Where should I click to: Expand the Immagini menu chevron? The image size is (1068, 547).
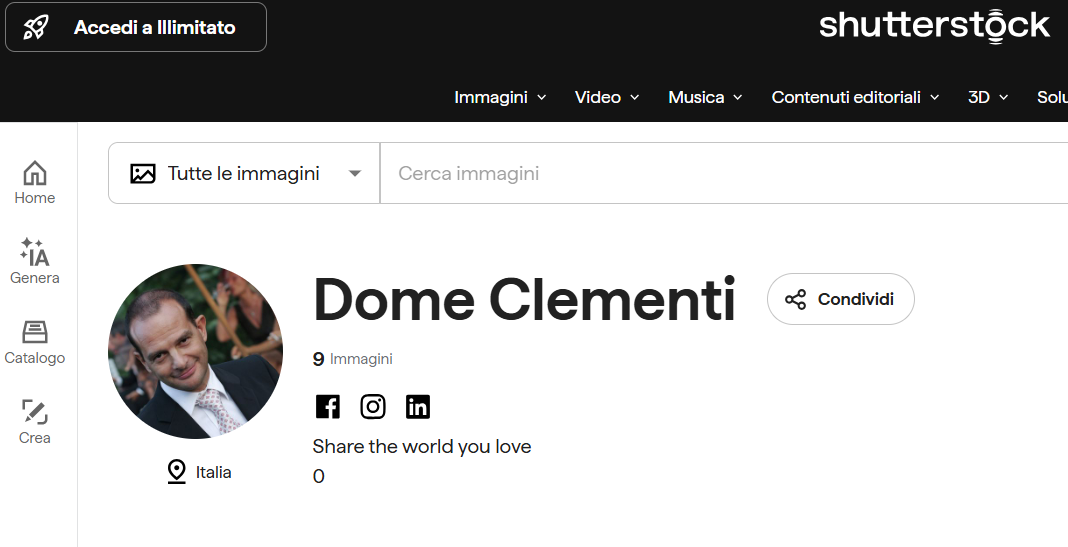click(x=541, y=97)
